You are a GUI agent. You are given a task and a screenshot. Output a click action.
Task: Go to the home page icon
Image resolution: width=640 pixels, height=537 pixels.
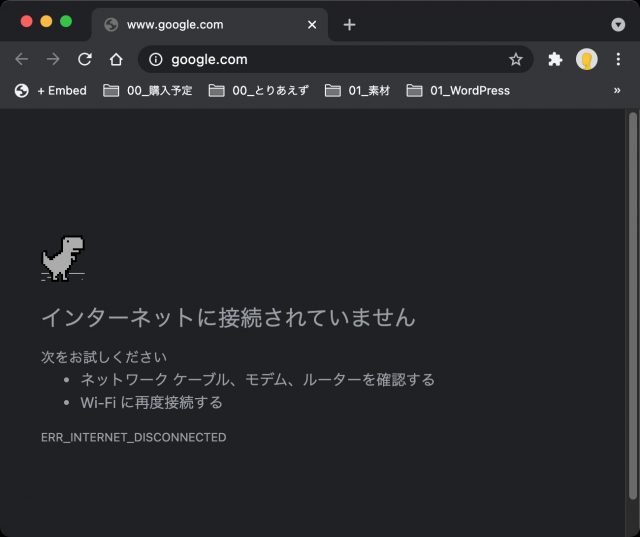pos(116,59)
